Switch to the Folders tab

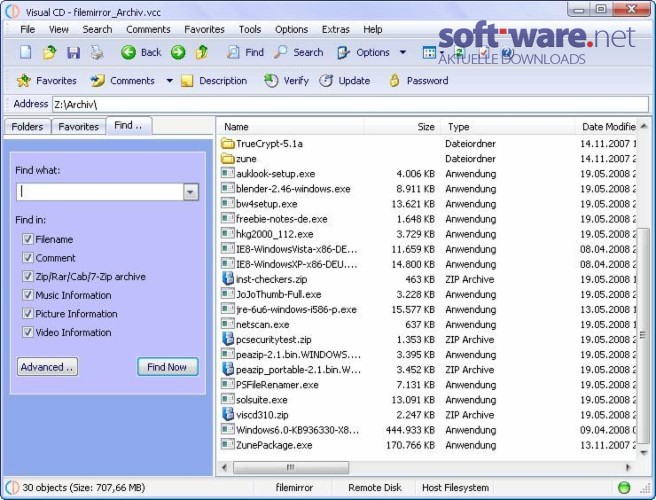(x=27, y=126)
